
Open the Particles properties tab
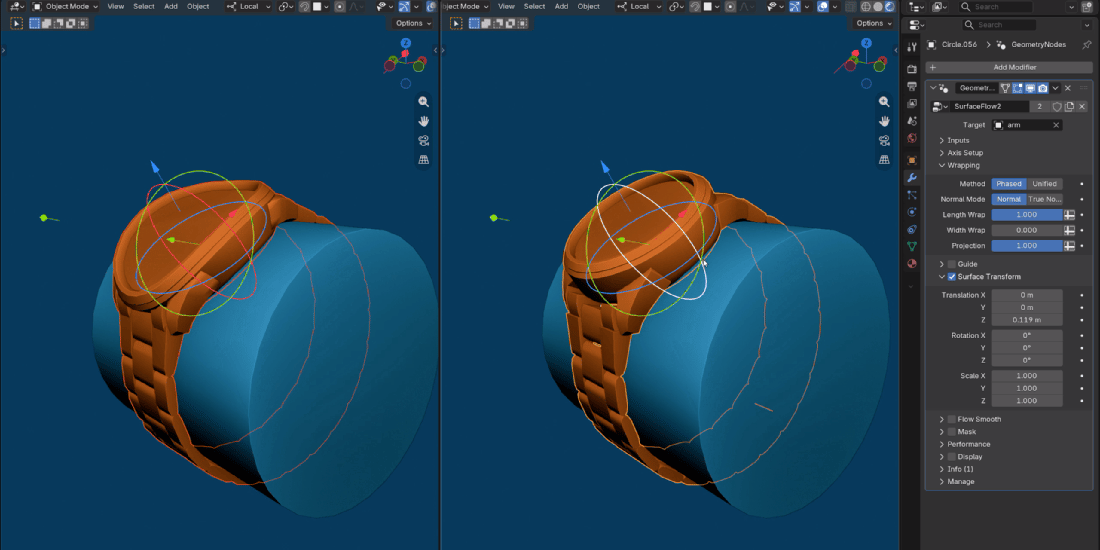912,195
